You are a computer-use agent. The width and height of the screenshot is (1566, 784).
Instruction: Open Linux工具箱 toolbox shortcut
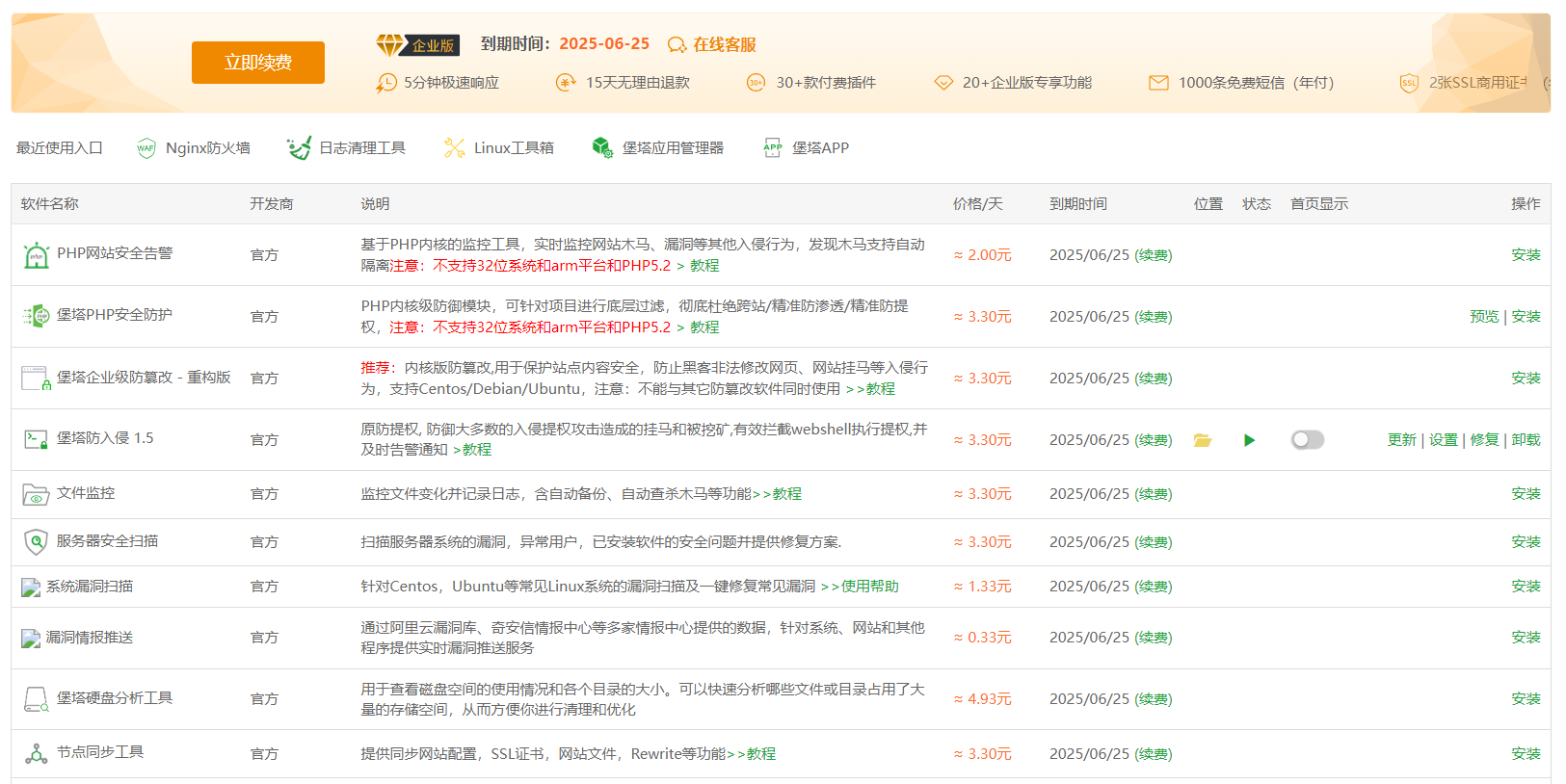point(498,148)
